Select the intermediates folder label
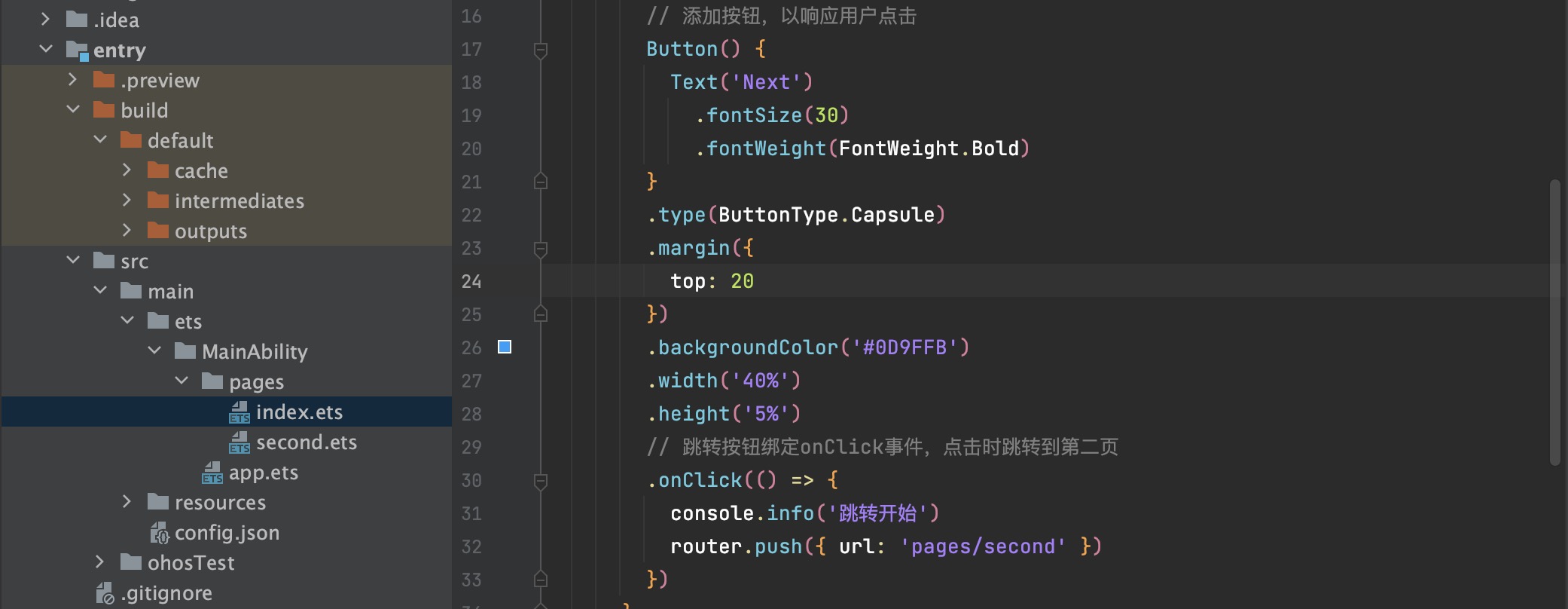 [x=239, y=200]
